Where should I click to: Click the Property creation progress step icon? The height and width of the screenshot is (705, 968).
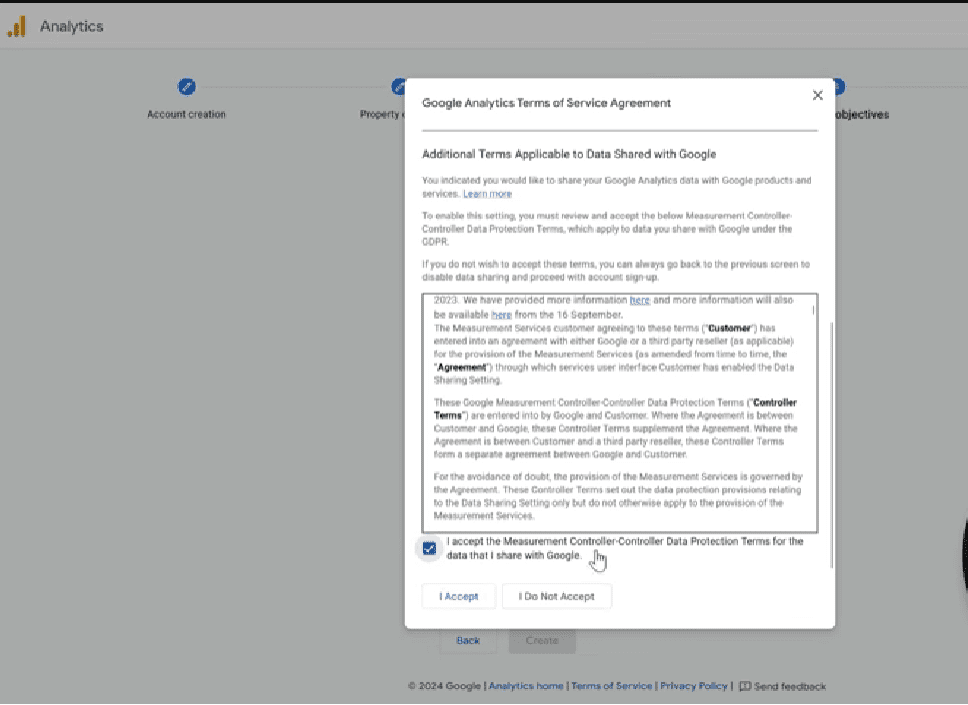(x=396, y=87)
